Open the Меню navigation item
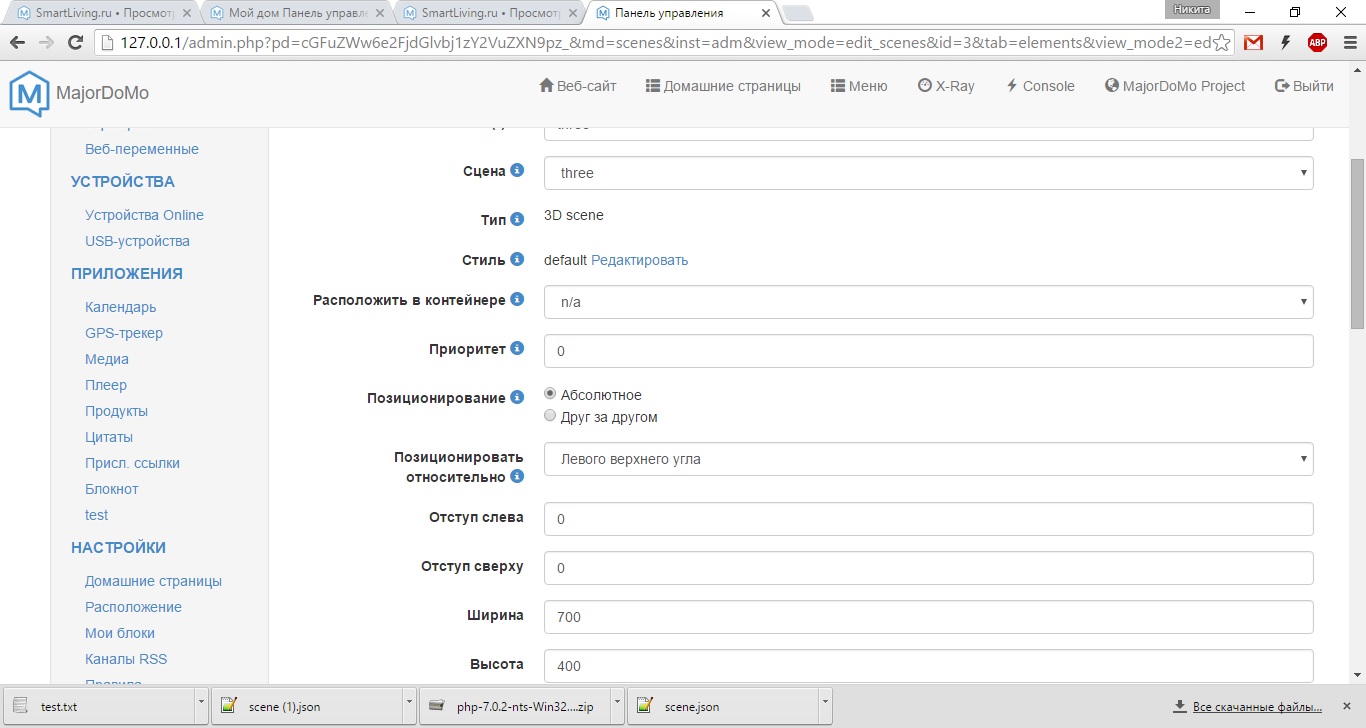The image size is (1366, 728). click(x=859, y=86)
